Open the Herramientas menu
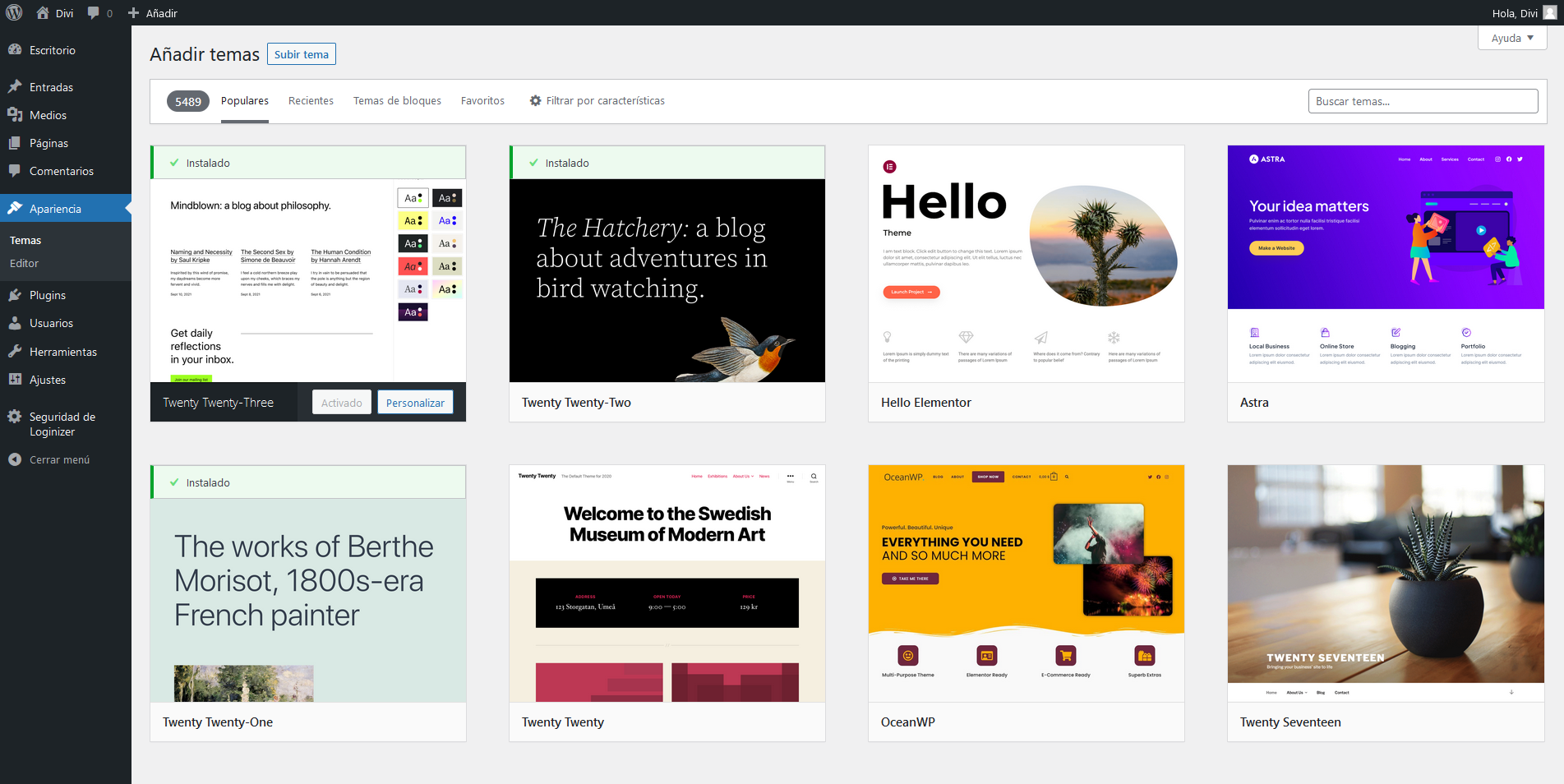1564x784 pixels. point(66,352)
